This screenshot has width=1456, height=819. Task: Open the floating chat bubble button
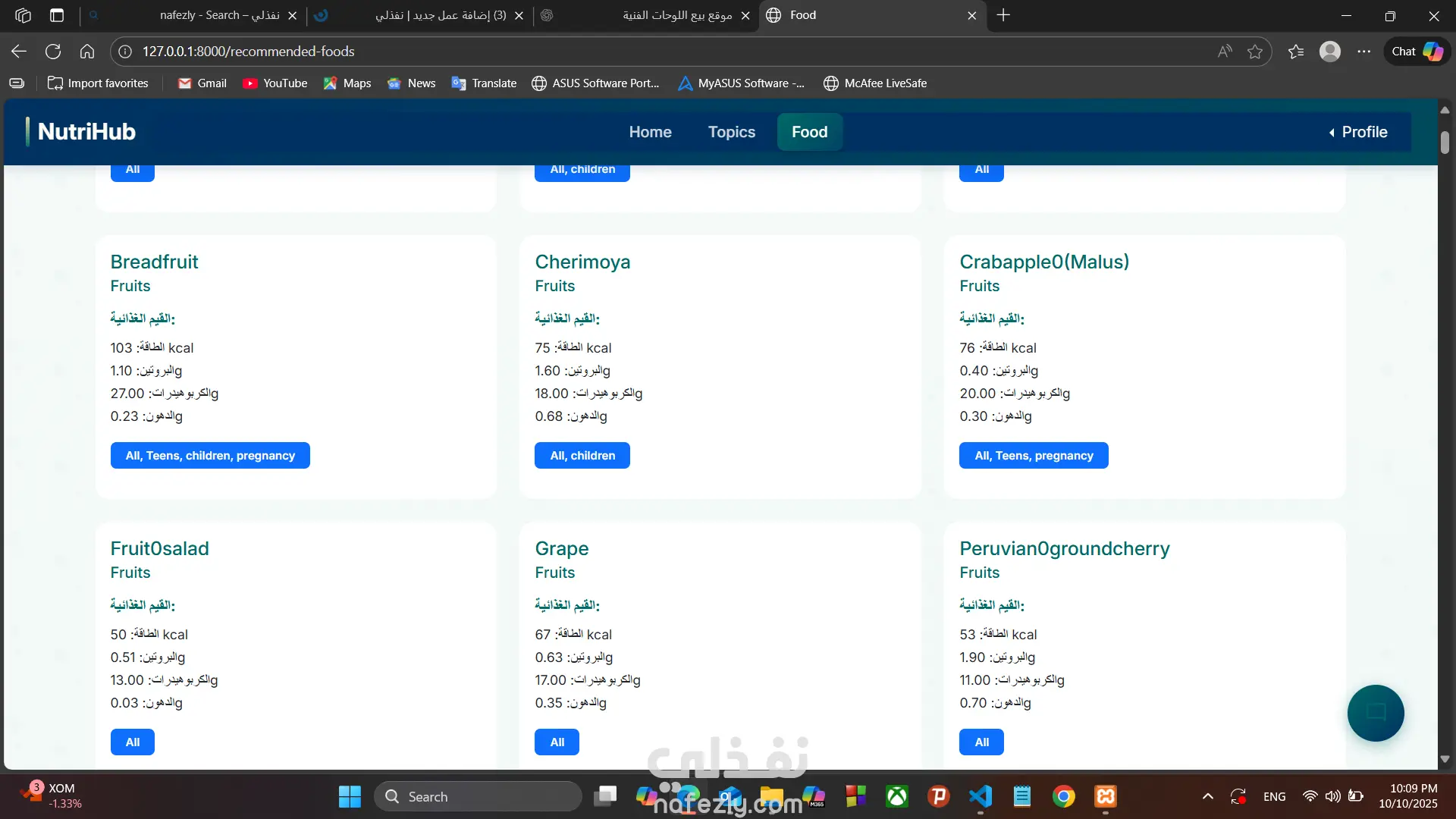[1375, 713]
